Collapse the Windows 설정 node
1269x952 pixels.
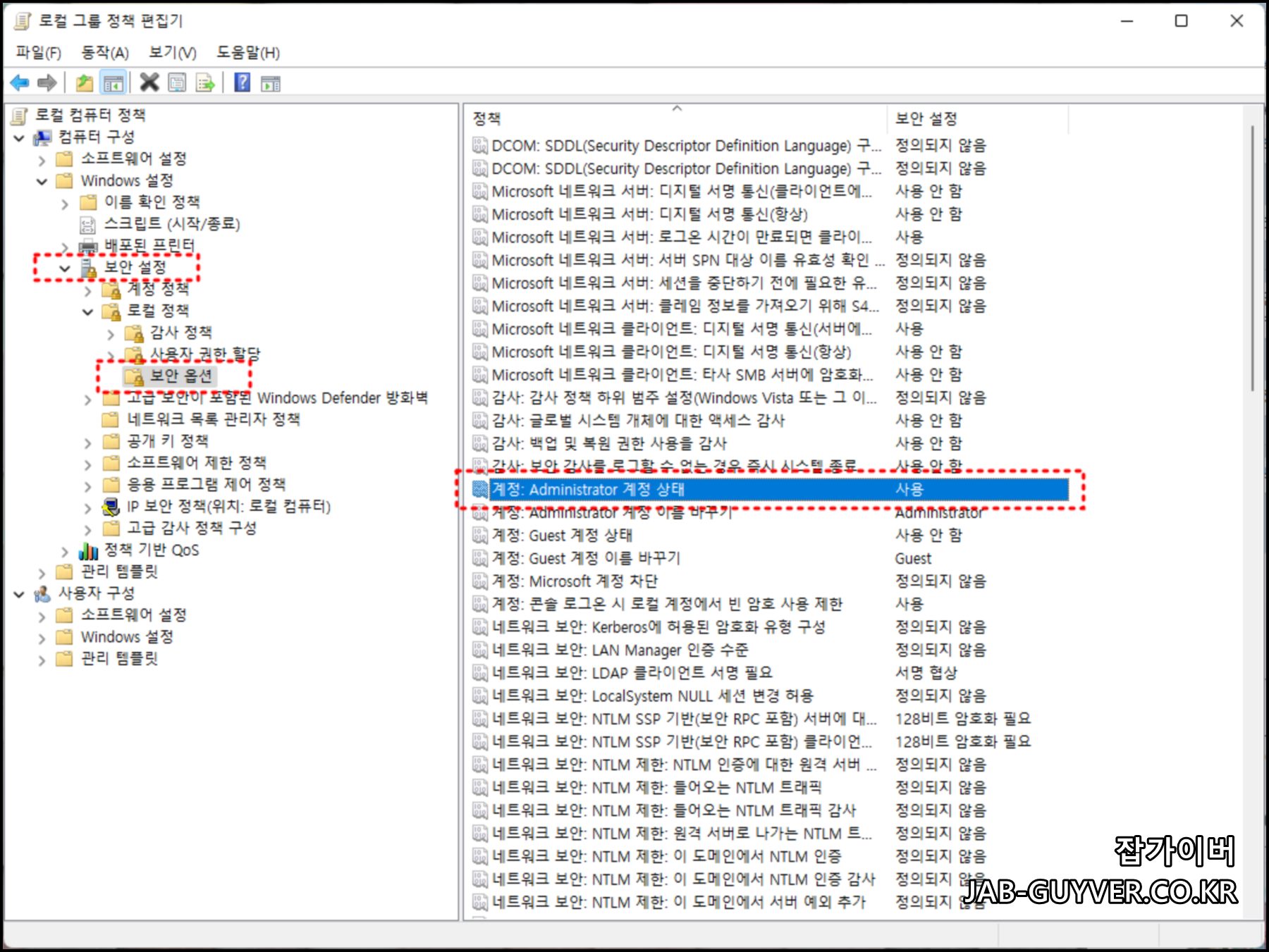pos(42,180)
